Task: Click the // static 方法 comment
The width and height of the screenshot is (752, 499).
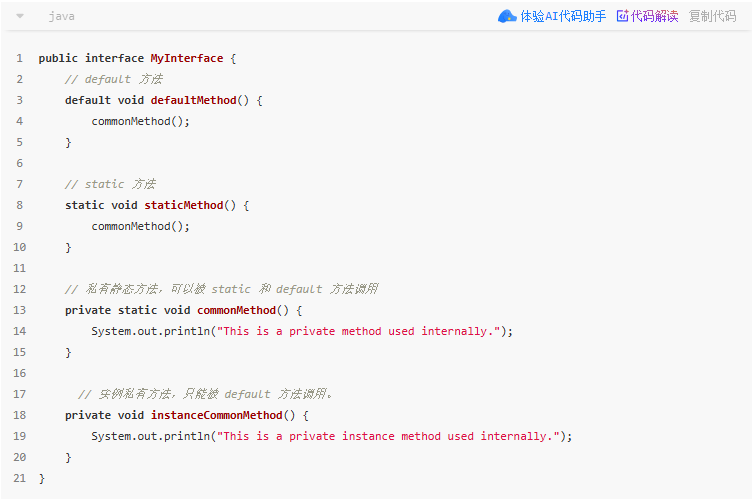Action: tap(110, 184)
